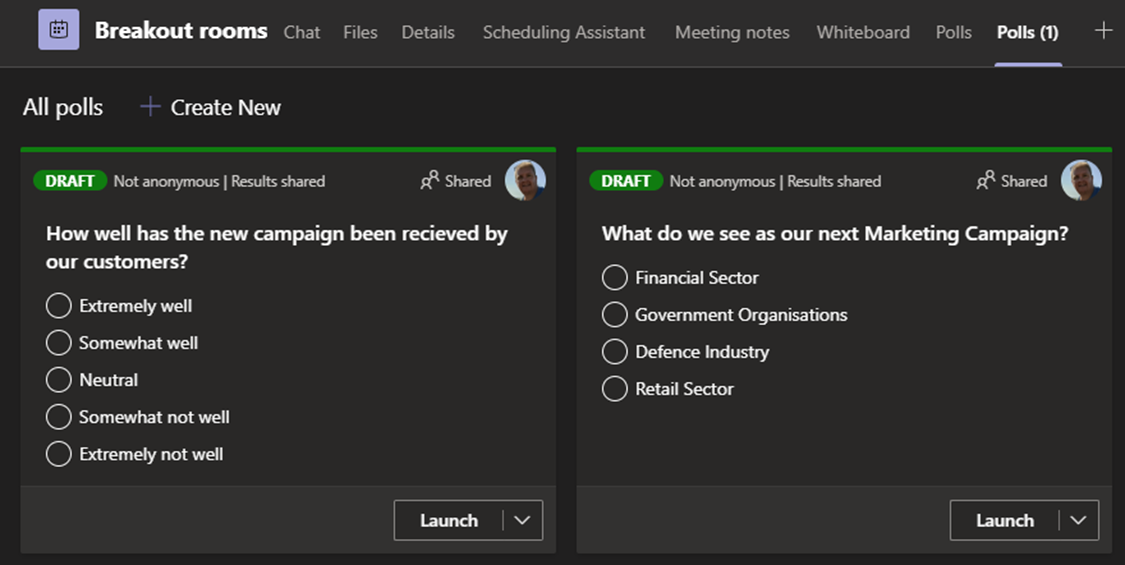Click question 'What do we see as our next Marketing Campaign?'
The image size is (1125, 565).
coord(835,233)
